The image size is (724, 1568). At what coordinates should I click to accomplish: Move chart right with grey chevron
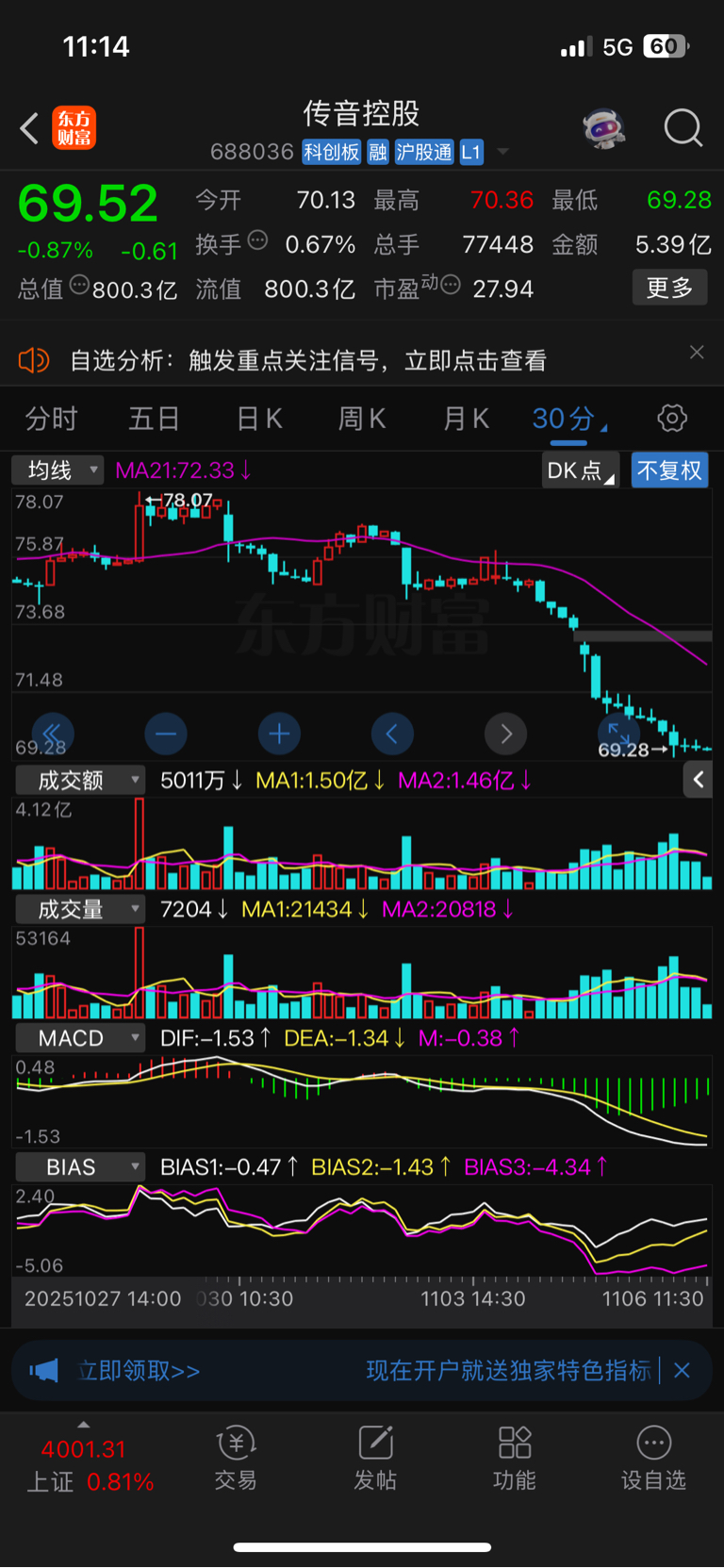[x=505, y=734]
